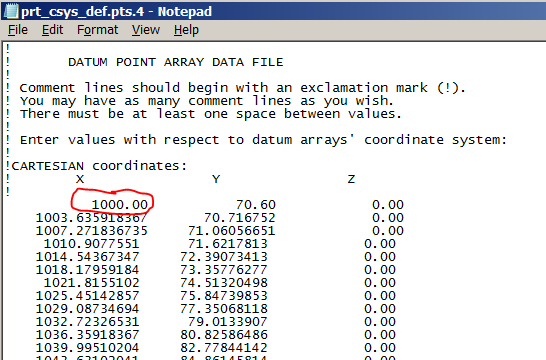Click the Y value 72.39073413
The height and width of the screenshot is (360, 546).
point(224,257)
